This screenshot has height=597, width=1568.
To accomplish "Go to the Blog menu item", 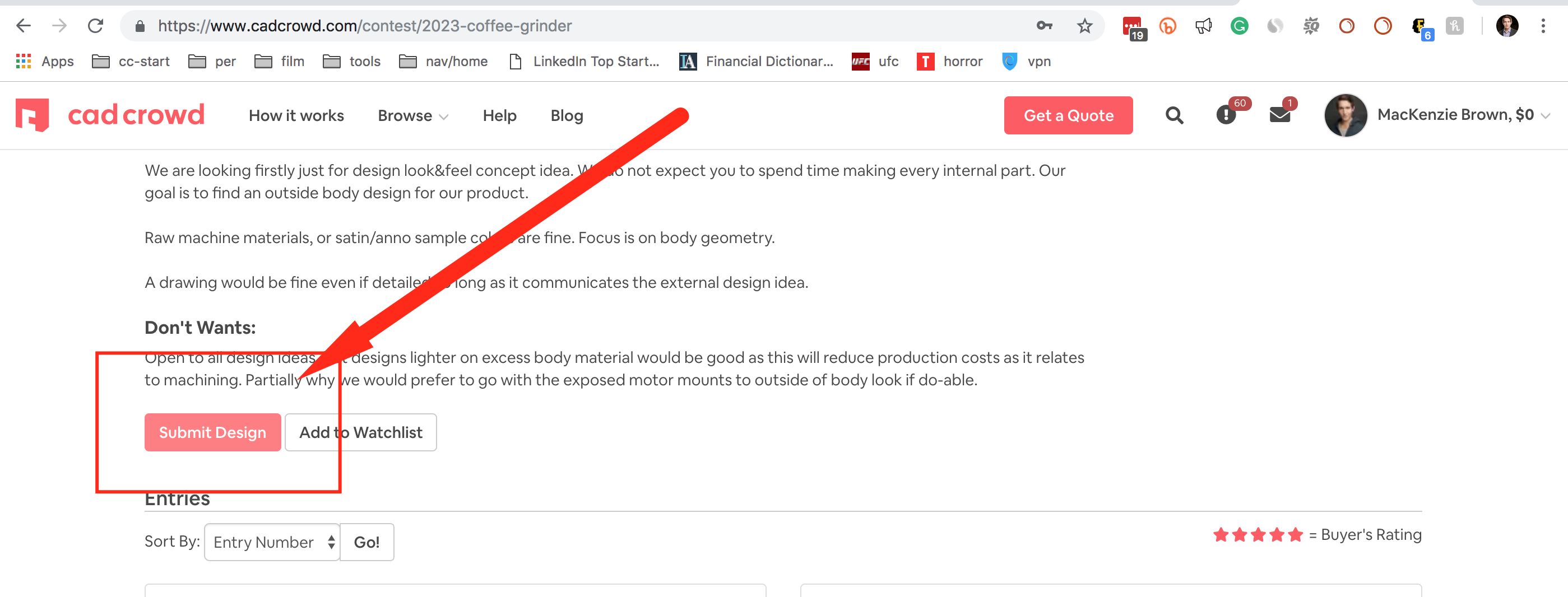I will tap(566, 115).
